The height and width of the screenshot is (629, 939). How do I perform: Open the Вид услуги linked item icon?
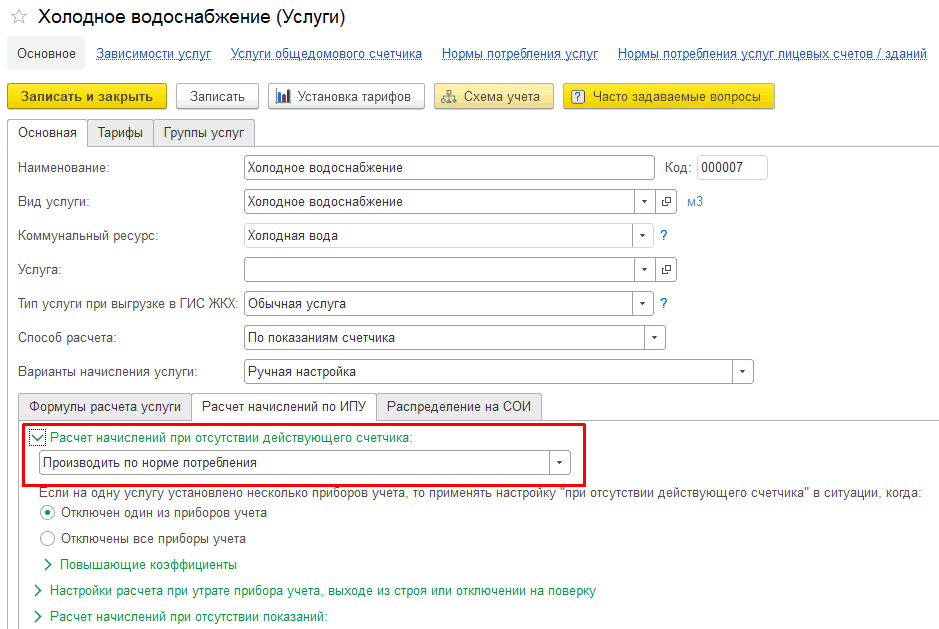(x=667, y=202)
